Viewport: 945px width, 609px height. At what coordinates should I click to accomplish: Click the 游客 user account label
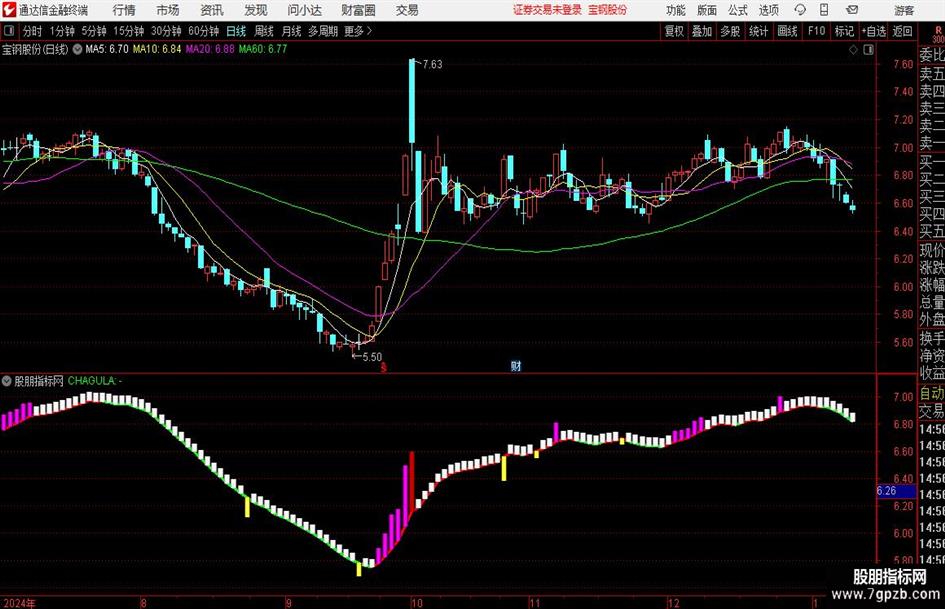coord(904,10)
